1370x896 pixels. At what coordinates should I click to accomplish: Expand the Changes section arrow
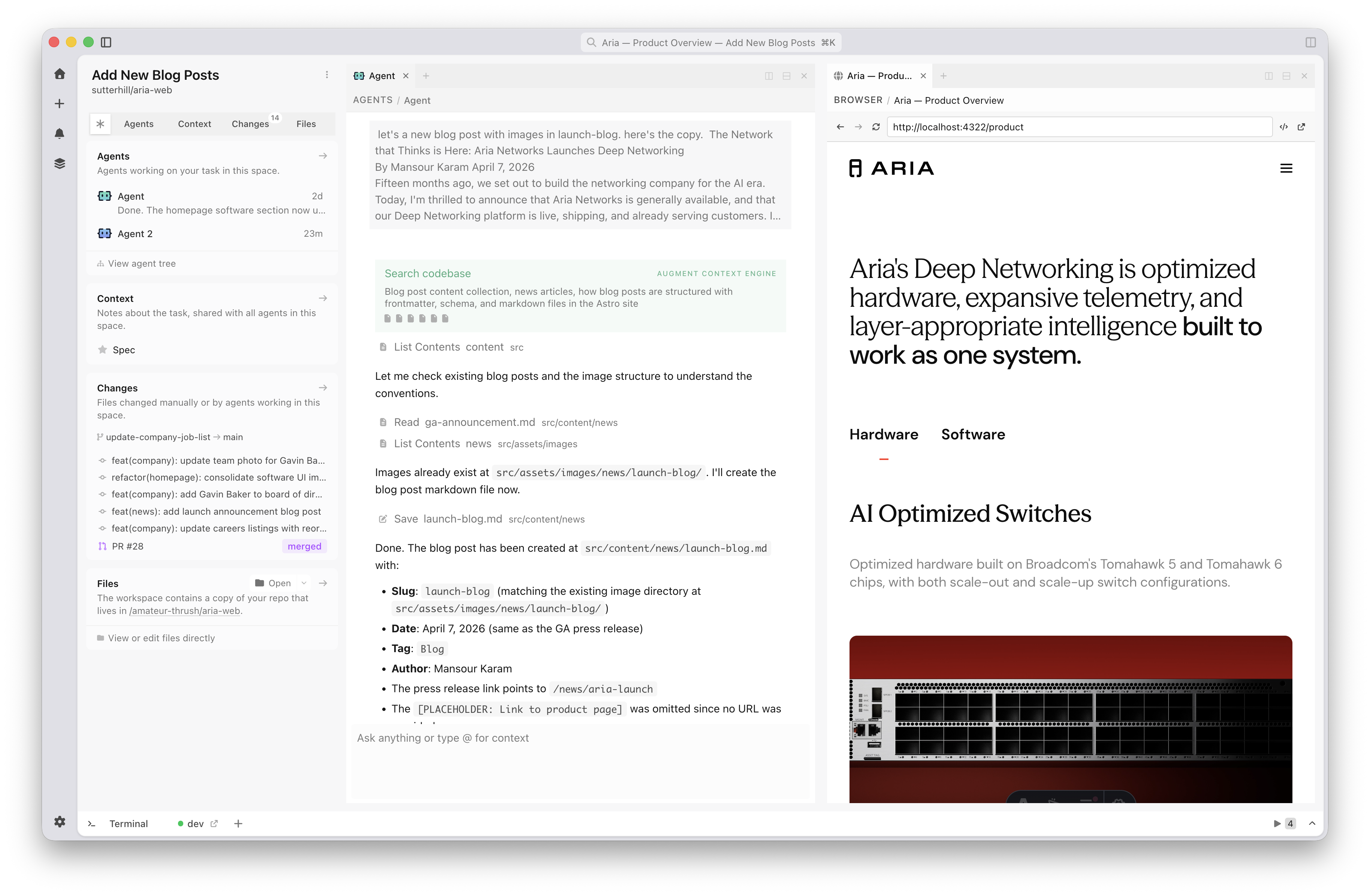(x=323, y=388)
